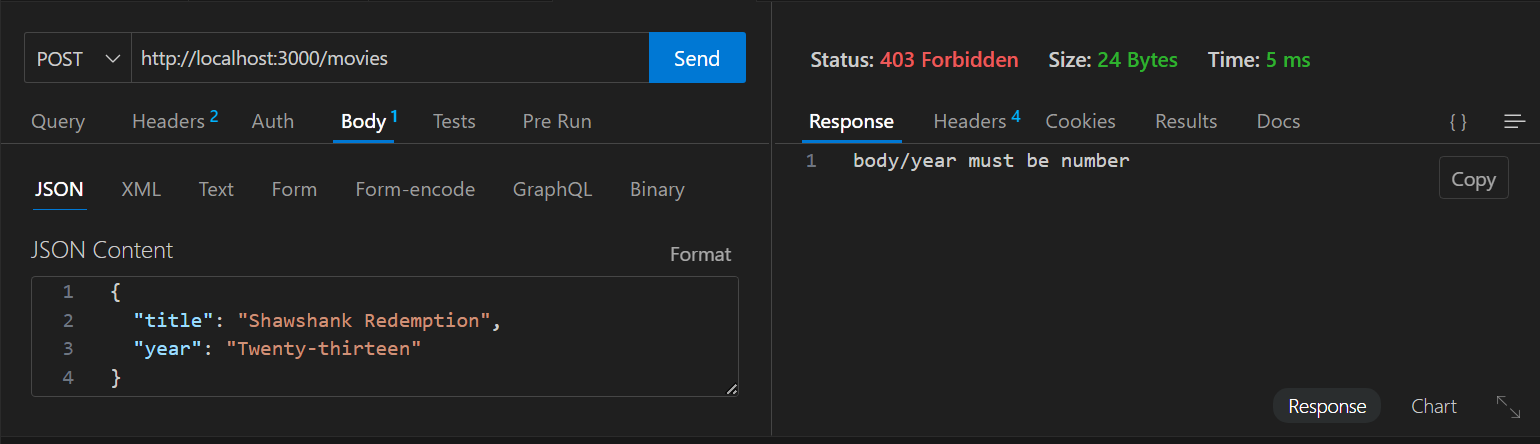
Task: Click the request URL field
Action: point(390,58)
